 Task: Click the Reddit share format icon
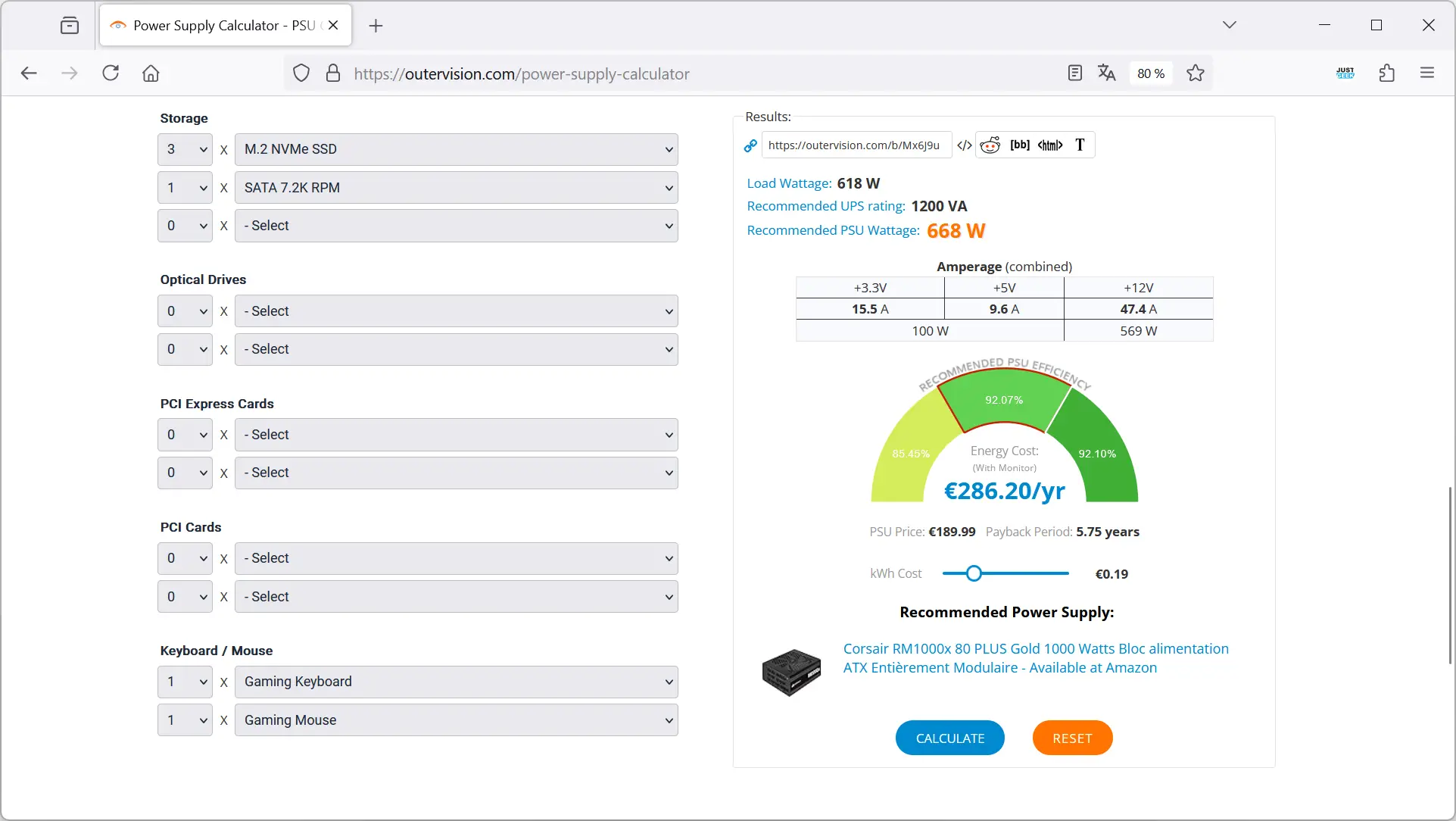click(990, 145)
